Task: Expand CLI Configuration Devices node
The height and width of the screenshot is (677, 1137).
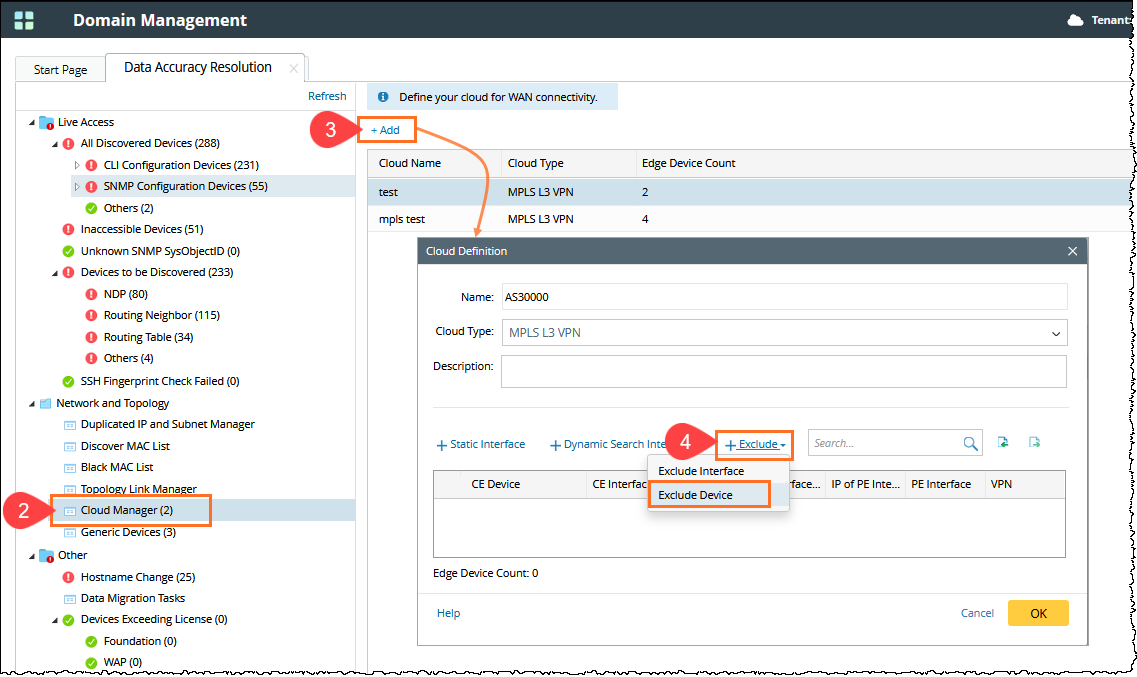Action: point(78,165)
